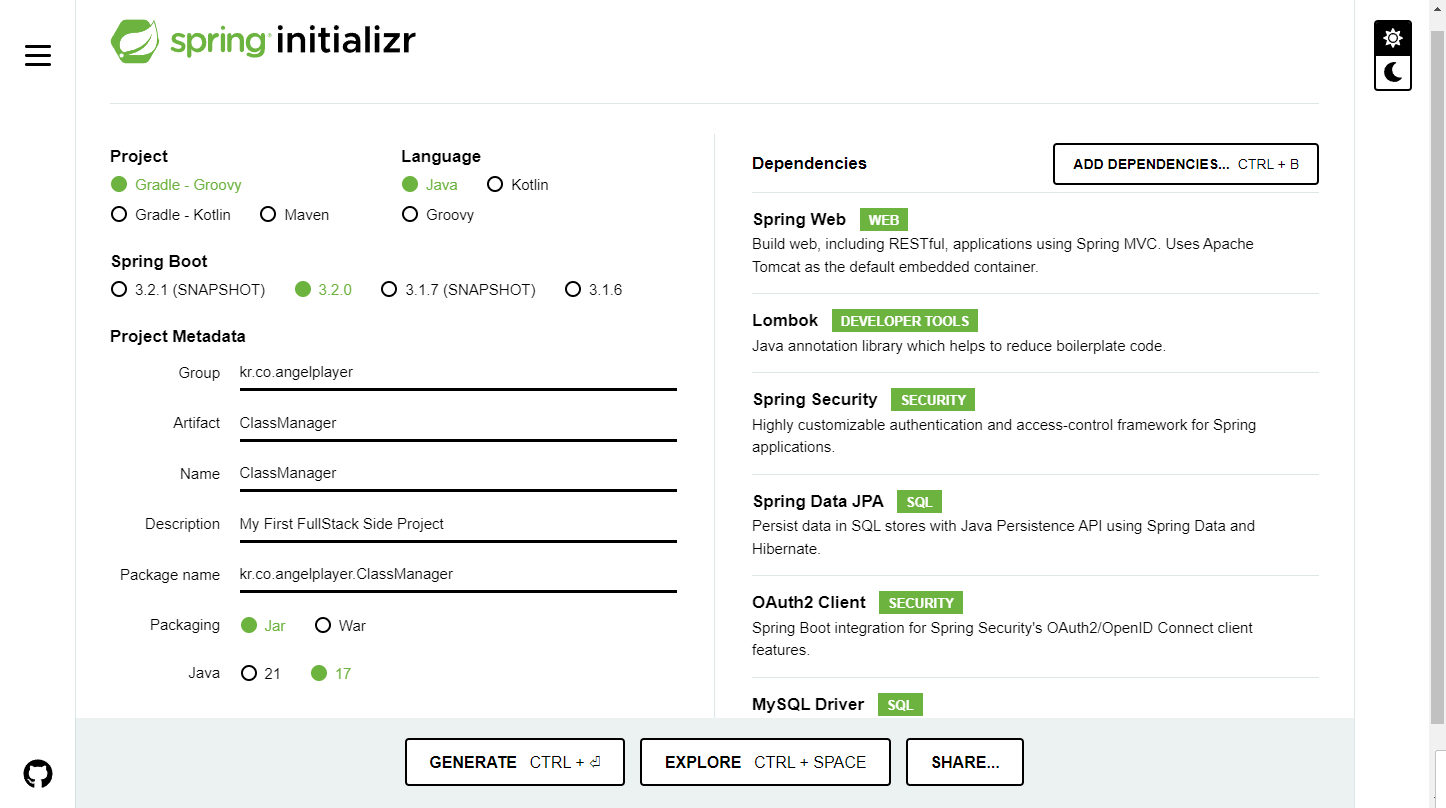Click the Share button

pos(965,762)
